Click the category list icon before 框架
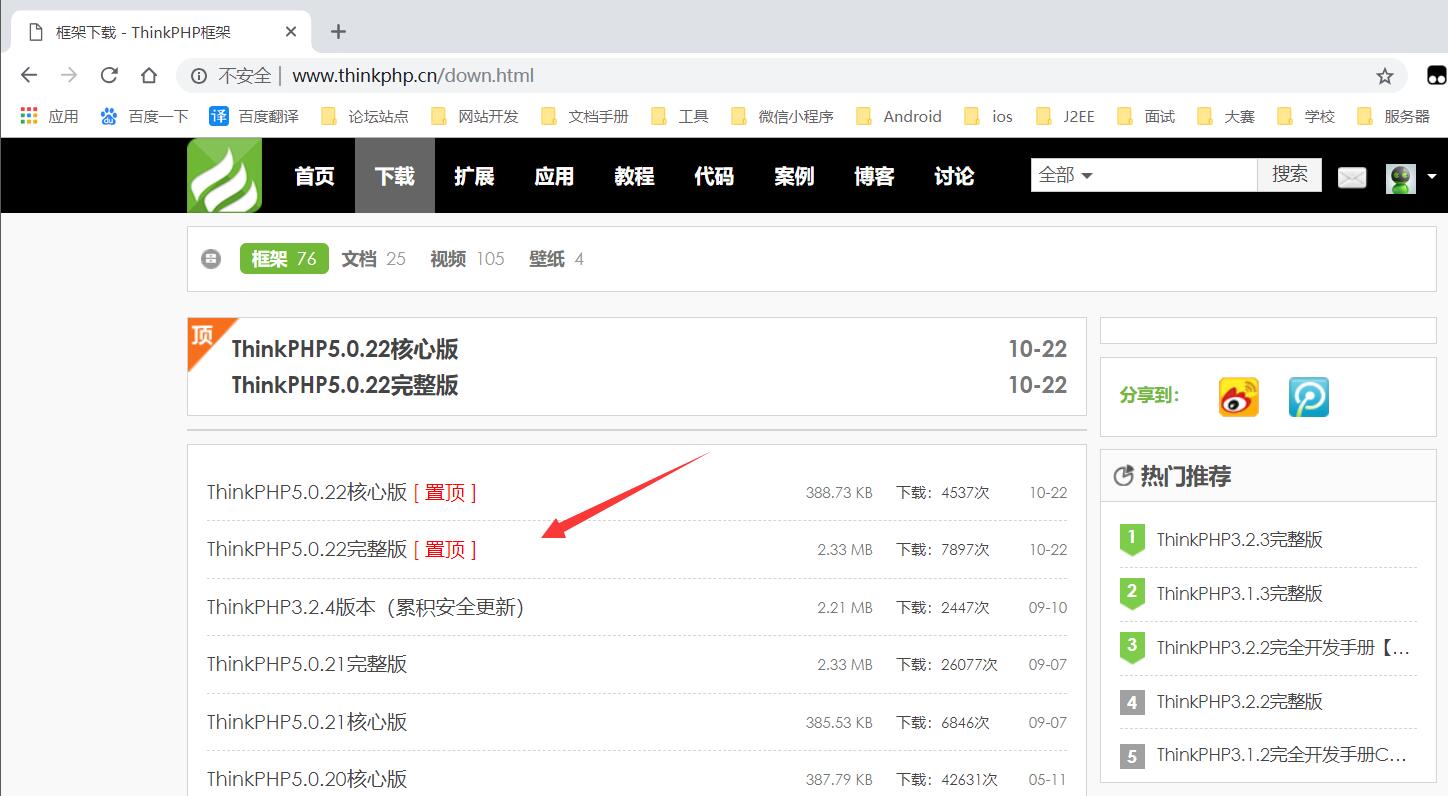Viewport: 1448px width, 796px height. pyautogui.click(x=211, y=259)
